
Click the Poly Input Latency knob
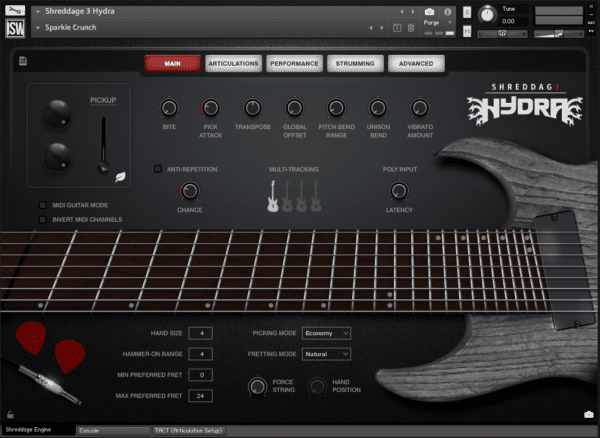399,191
